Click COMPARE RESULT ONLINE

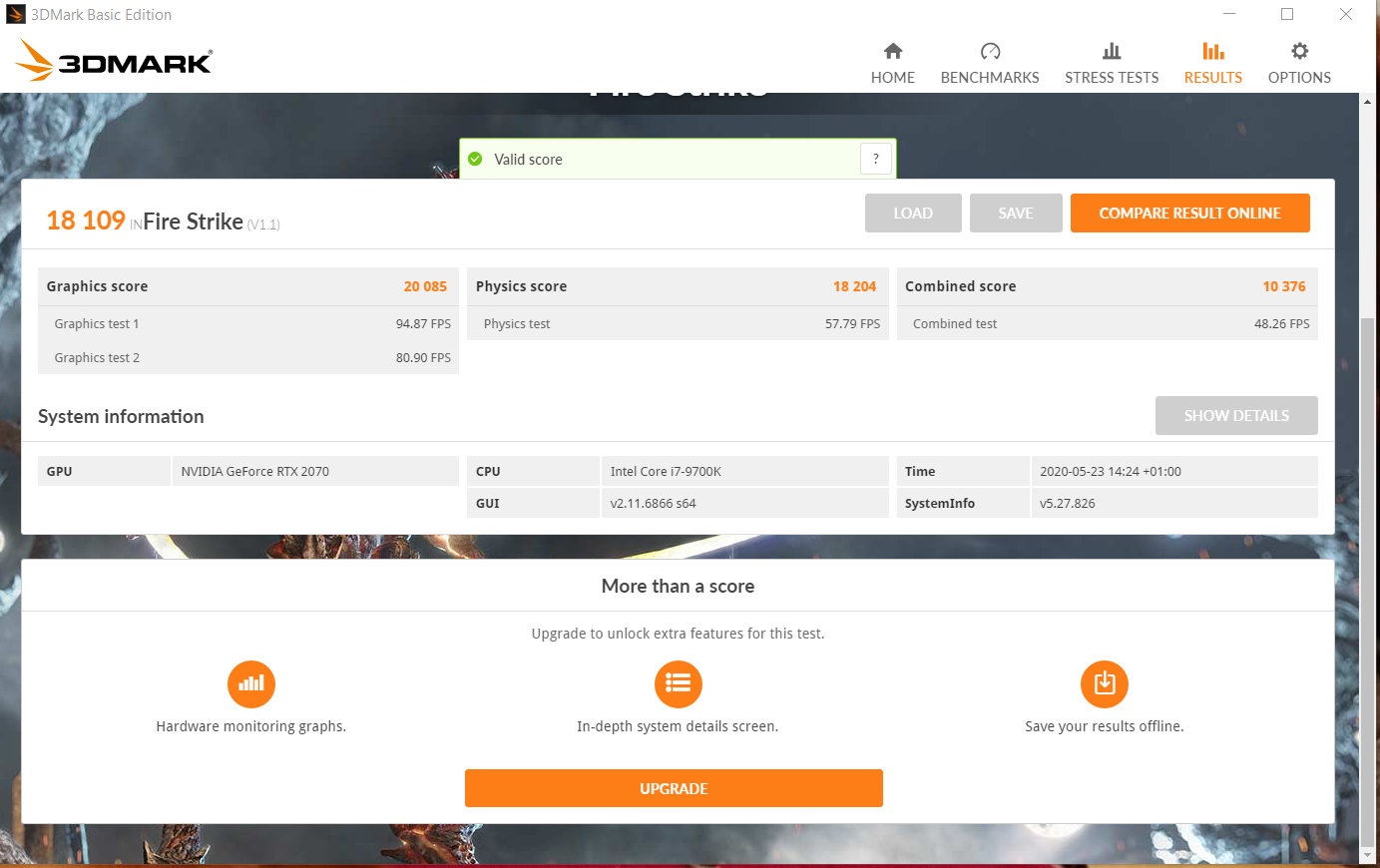[1189, 213]
